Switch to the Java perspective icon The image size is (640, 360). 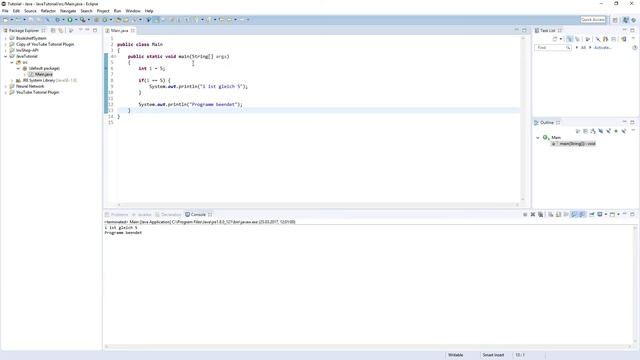tap(626, 20)
